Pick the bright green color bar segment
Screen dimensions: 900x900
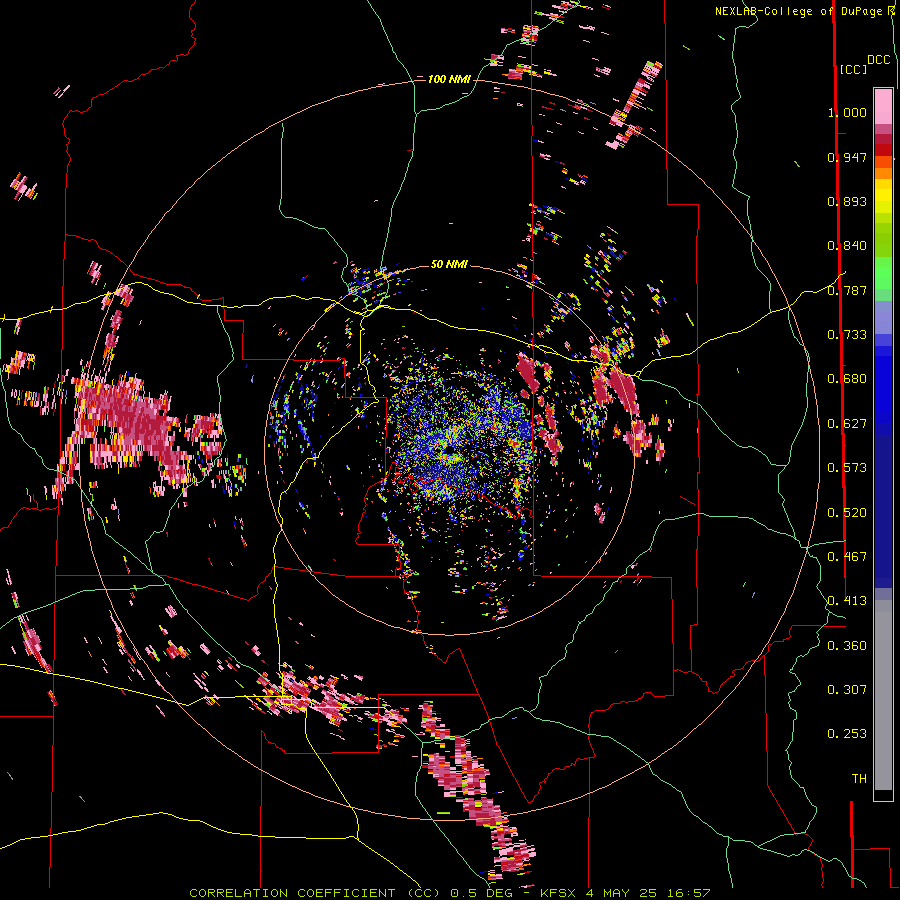coord(883,273)
